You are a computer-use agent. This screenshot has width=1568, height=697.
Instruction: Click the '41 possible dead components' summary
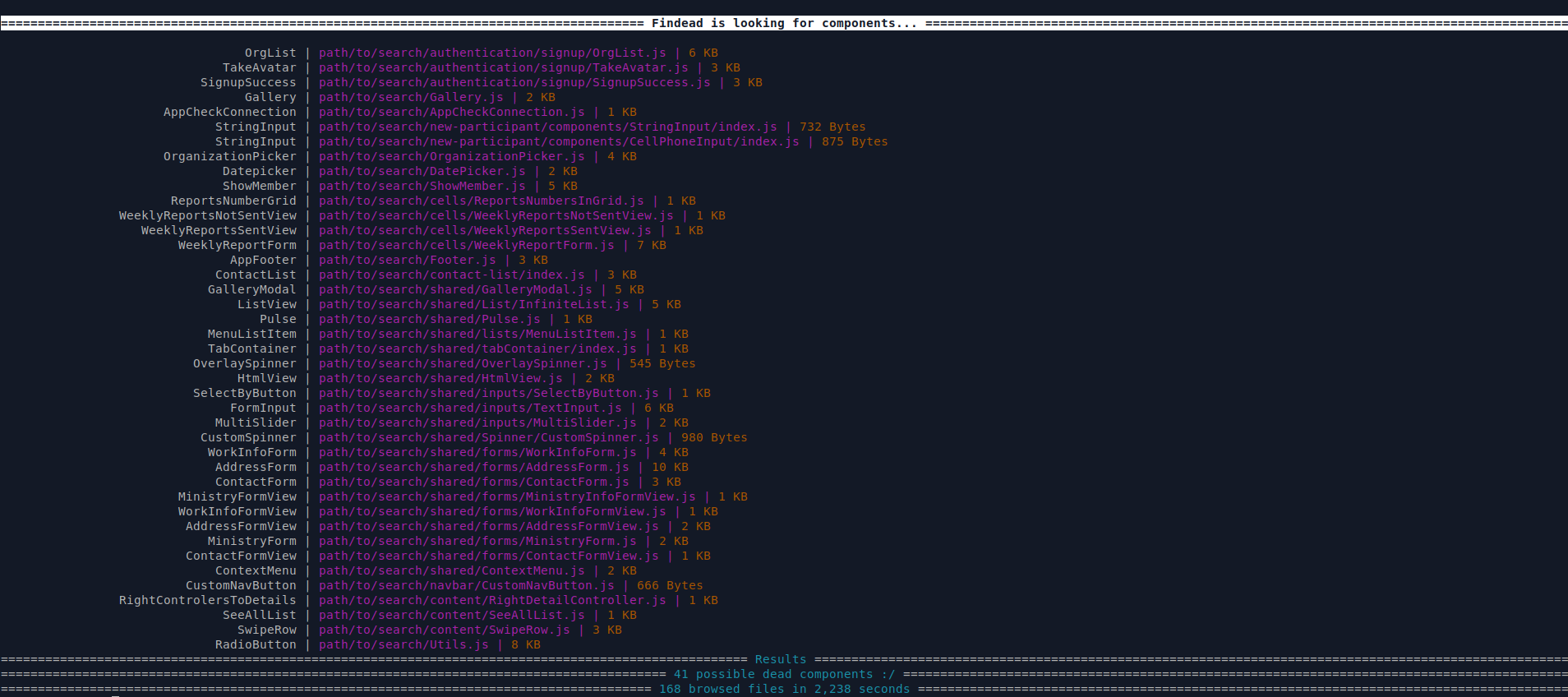[x=784, y=674]
